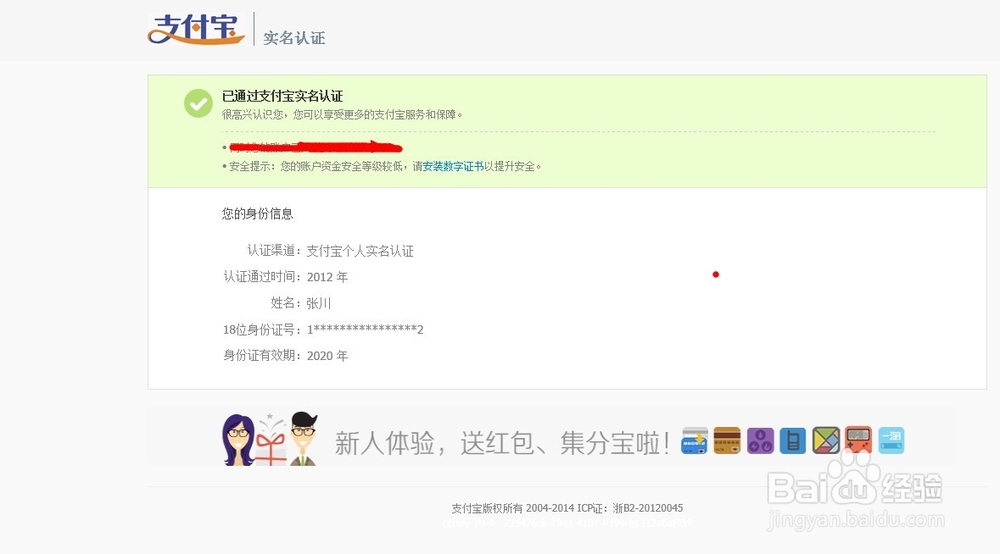Click the 安全提示 security tip line
Screen dimensions: 1000x554
(x=382, y=166)
